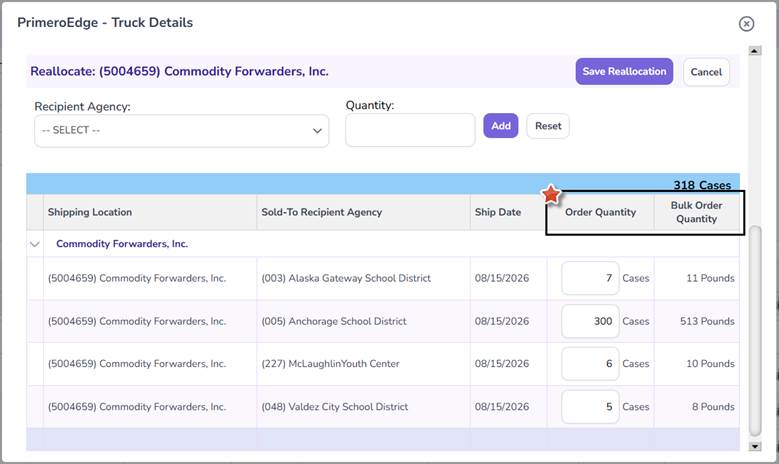The image size is (779, 464).
Task: Cancel the reallocation
Action: 706,72
